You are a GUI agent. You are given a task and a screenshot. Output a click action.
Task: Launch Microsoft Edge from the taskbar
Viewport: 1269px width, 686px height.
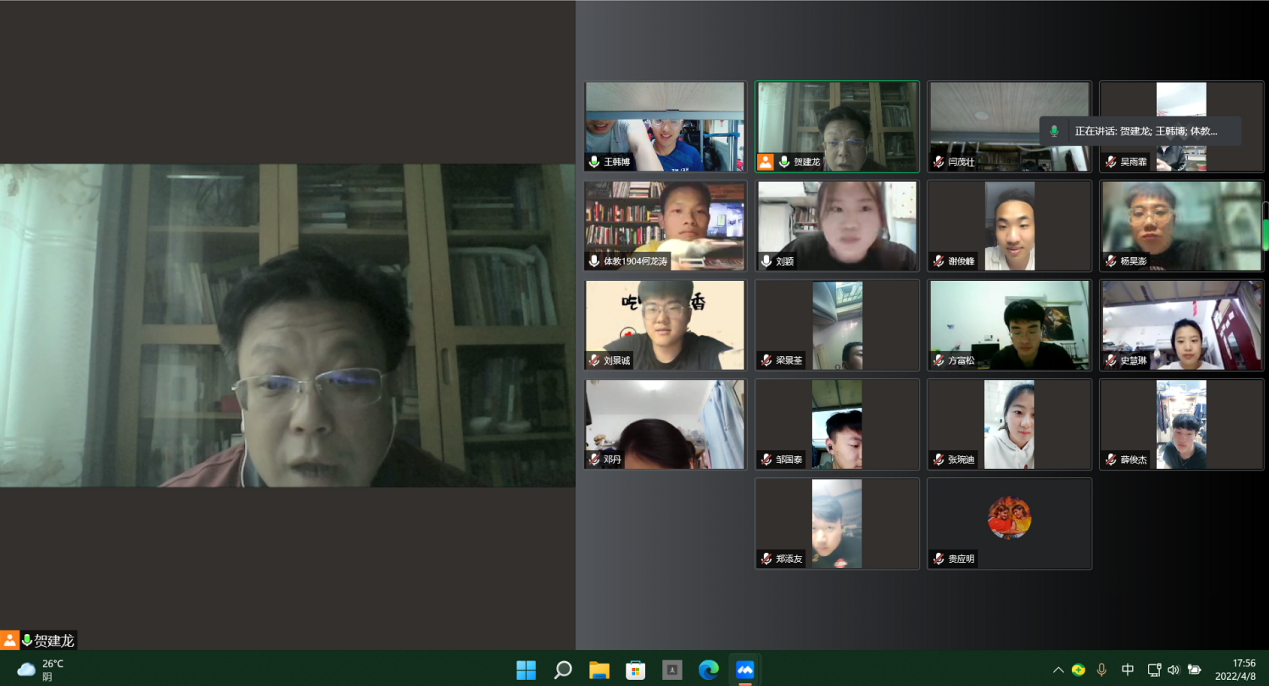tap(708, 670)
